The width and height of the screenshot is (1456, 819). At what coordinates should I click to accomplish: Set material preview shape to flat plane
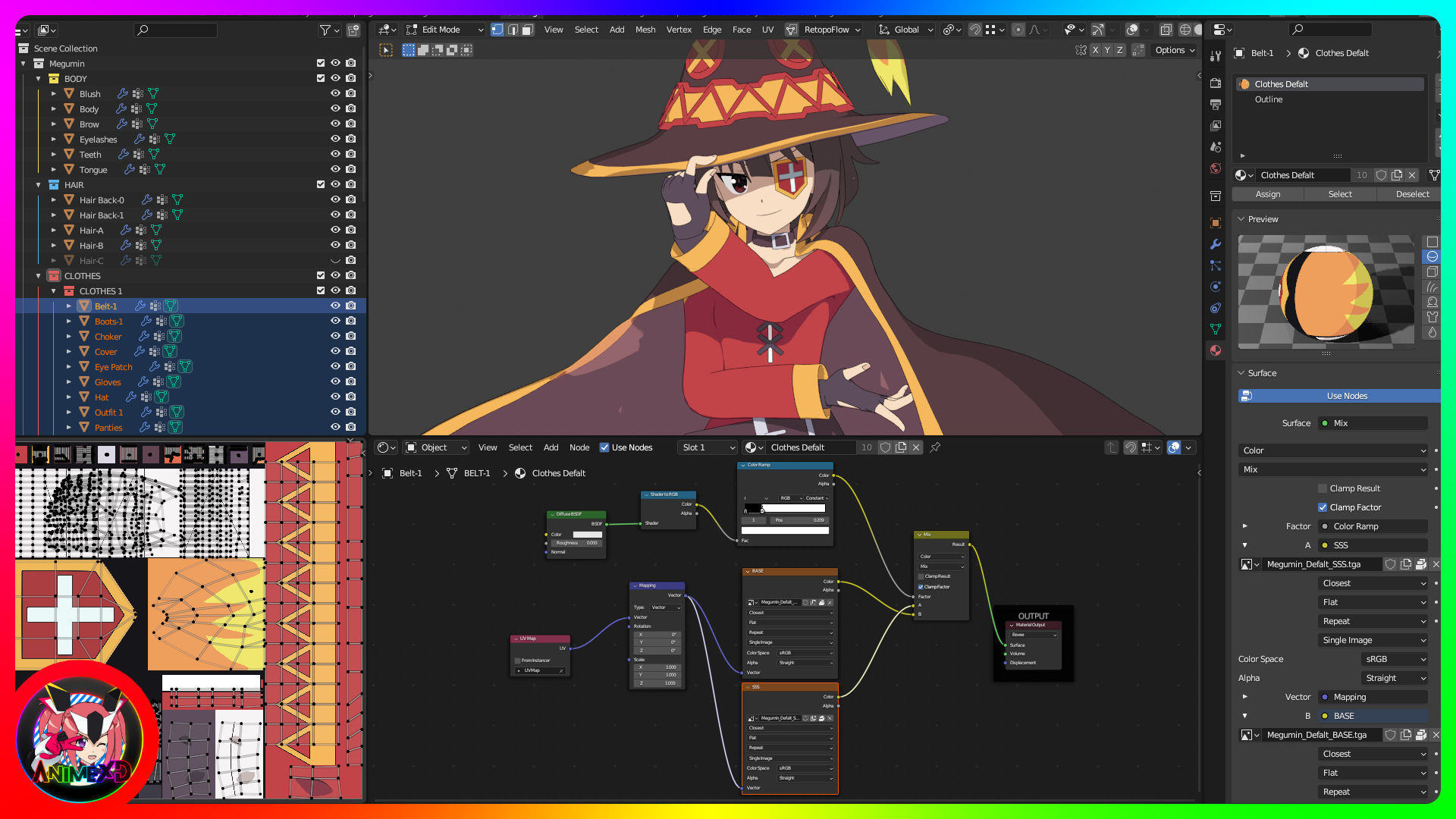click(x=1432, y=242)
